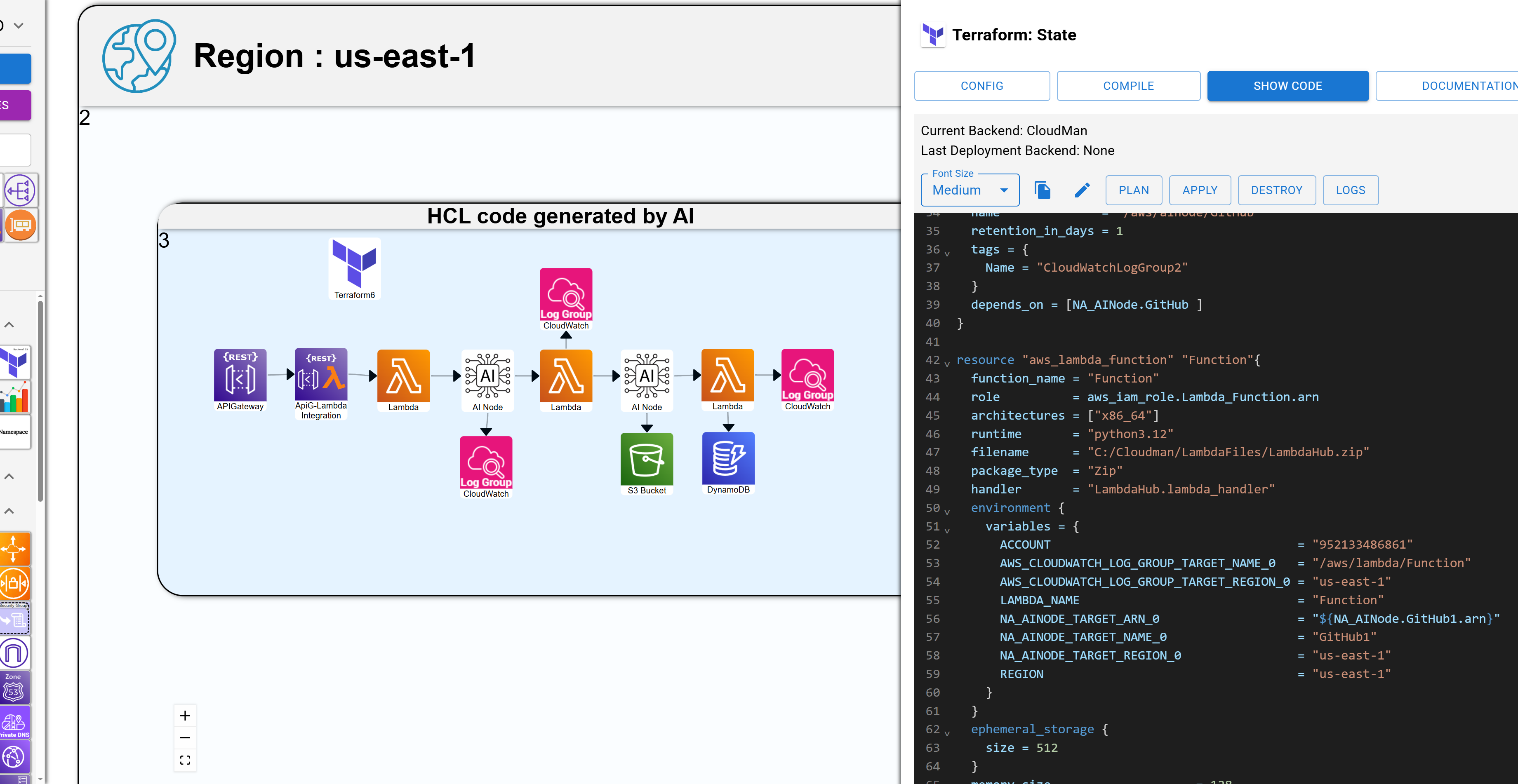The height and width of the screenshot is (784, 1518).
Task: Collapse the sidebar section above the Terraform backend icon
Action: [x=9, y=324]
